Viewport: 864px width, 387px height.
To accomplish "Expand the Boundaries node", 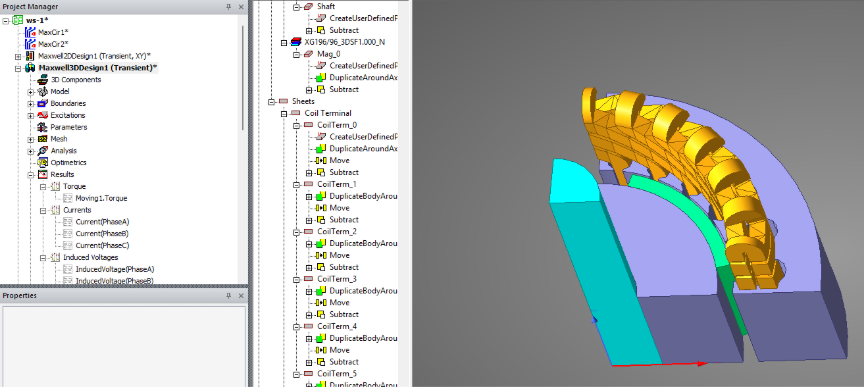I will click(31, 104).
